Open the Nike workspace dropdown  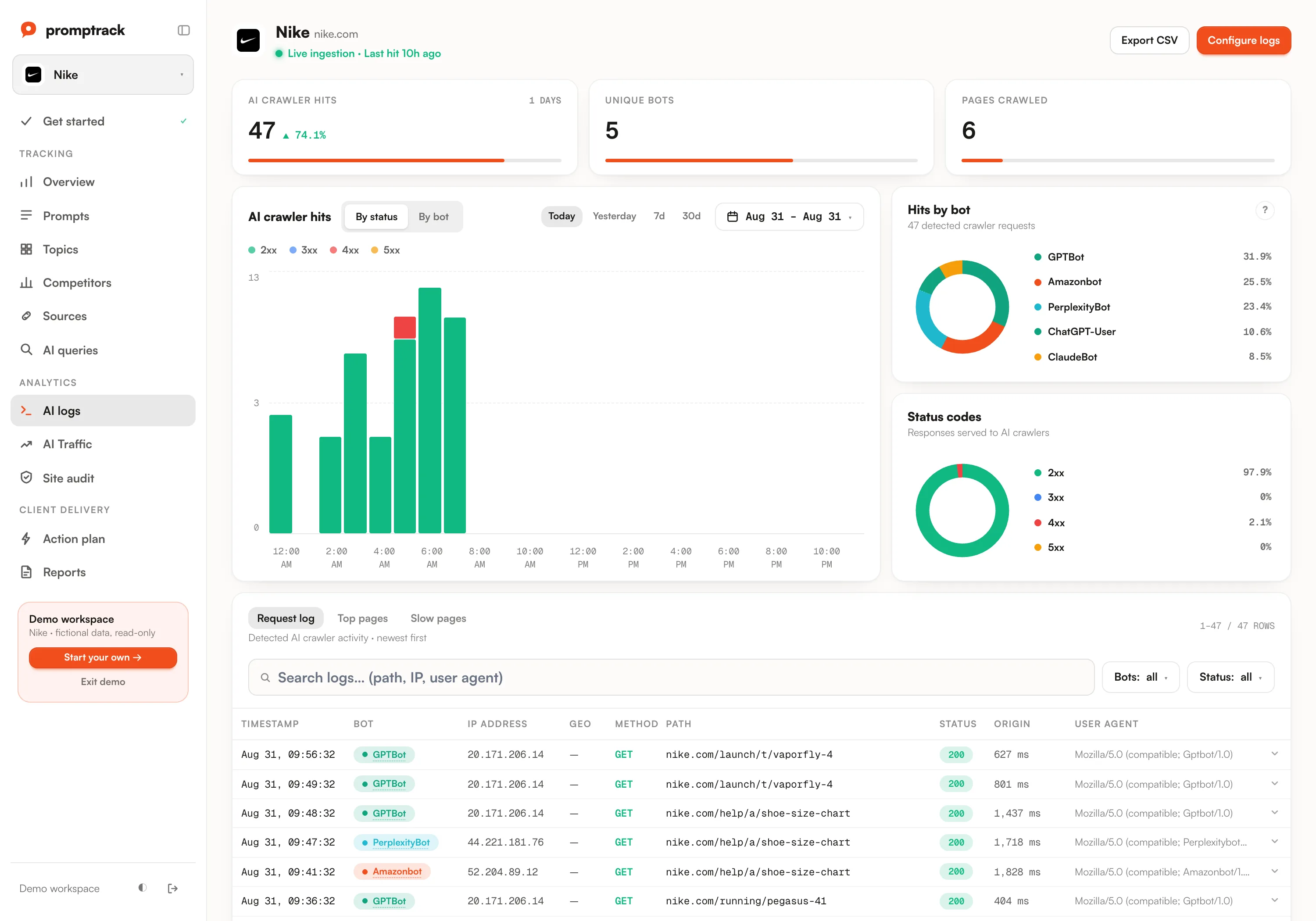point(103,75)
